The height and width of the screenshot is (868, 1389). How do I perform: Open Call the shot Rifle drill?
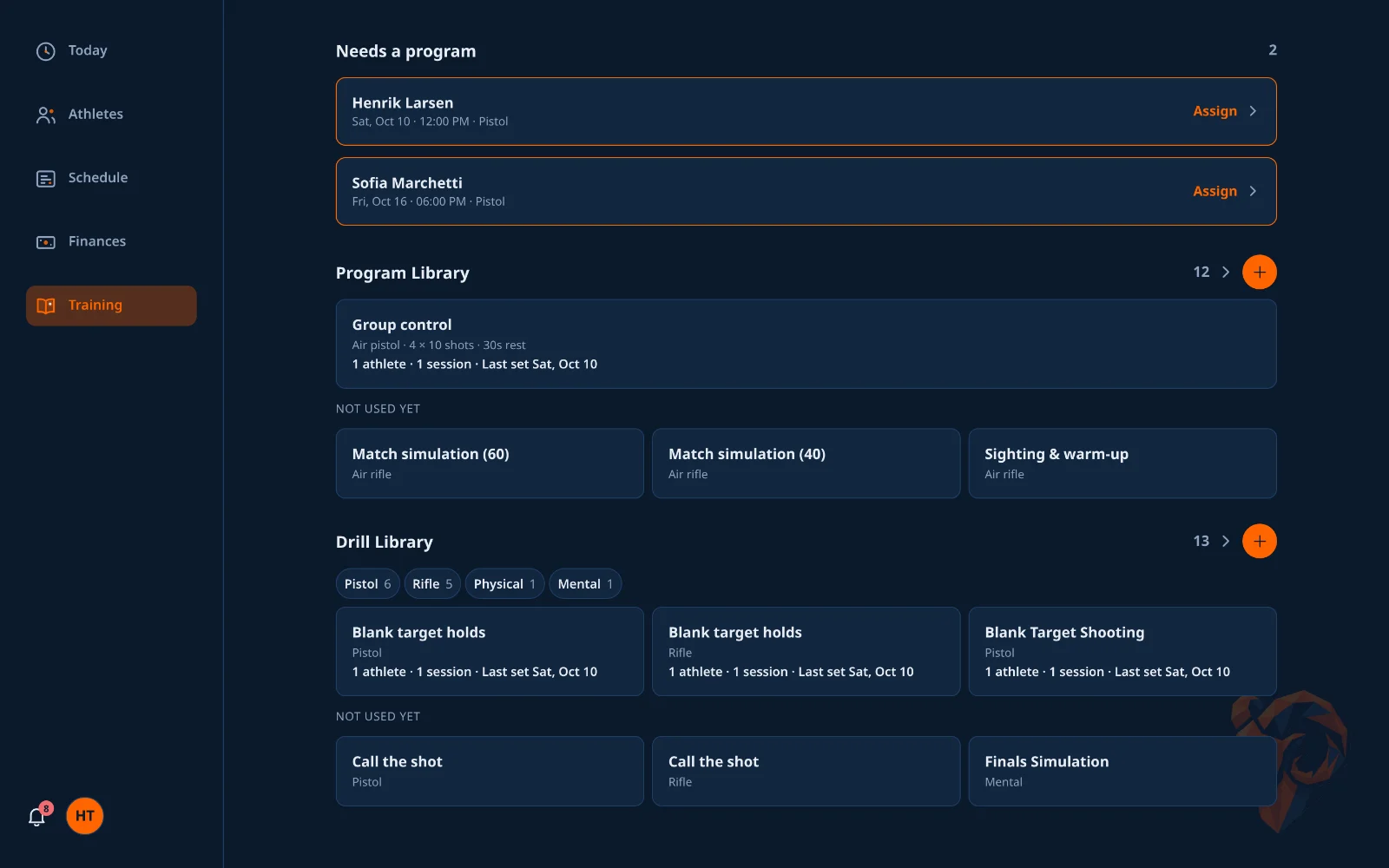[x=806, y=771]
